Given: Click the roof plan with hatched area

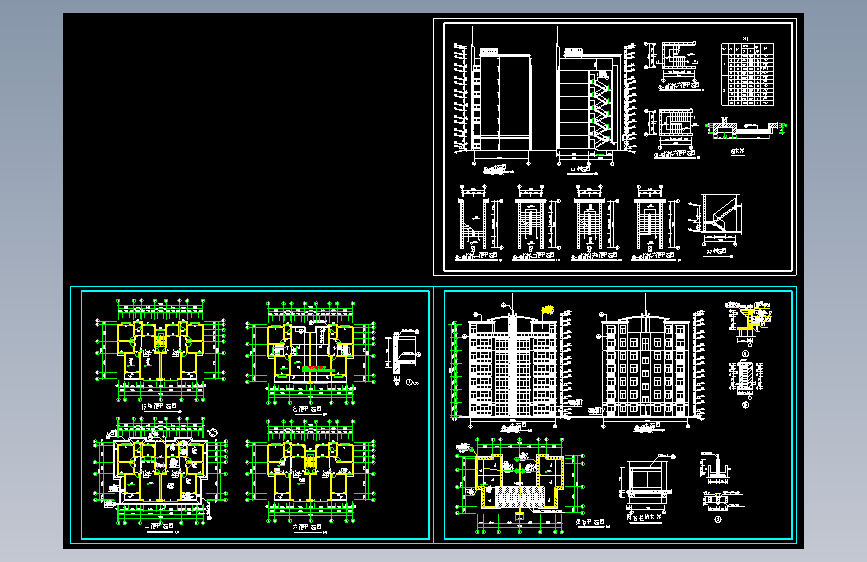Looking at the screenshot, I should point(520,486).
